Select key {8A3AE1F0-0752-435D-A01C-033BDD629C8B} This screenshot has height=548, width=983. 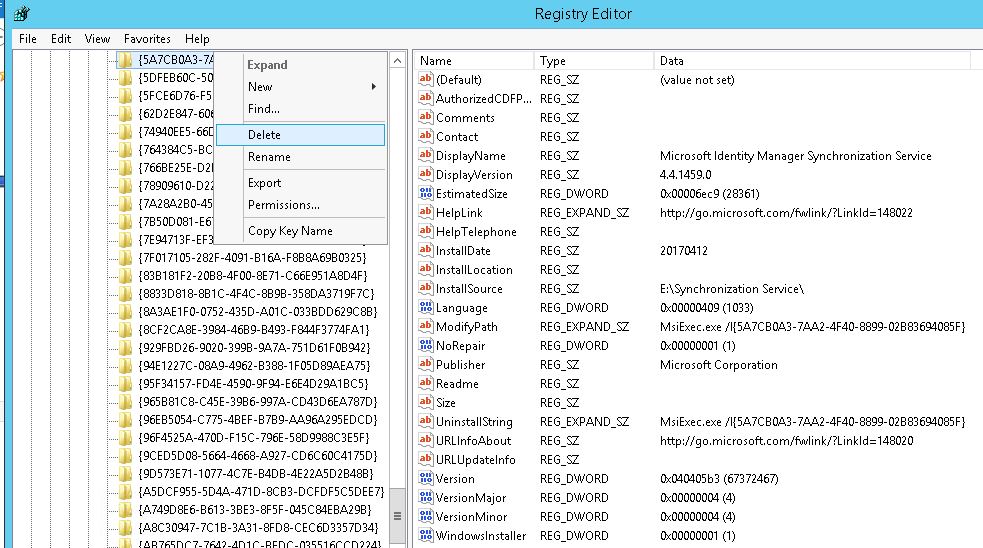pyautogui.click(x=258, y=312)
